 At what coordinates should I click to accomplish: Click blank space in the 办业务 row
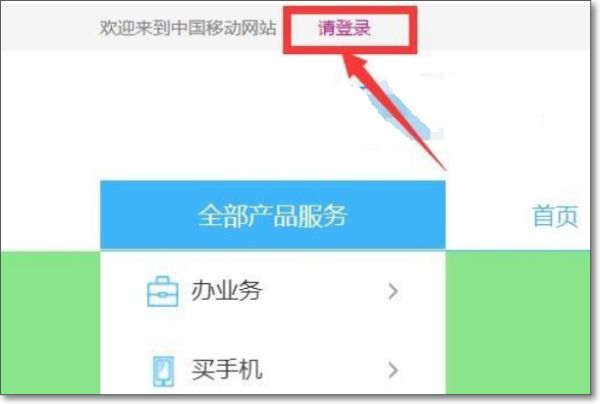(325, 292)
